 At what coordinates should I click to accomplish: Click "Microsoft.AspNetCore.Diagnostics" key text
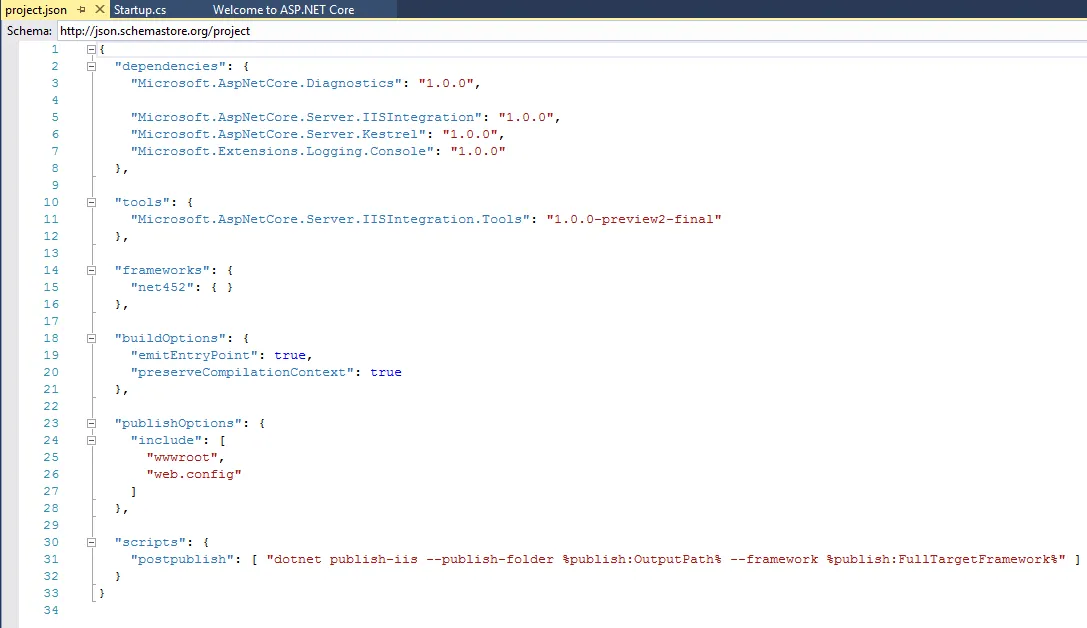tap(266, 83)
